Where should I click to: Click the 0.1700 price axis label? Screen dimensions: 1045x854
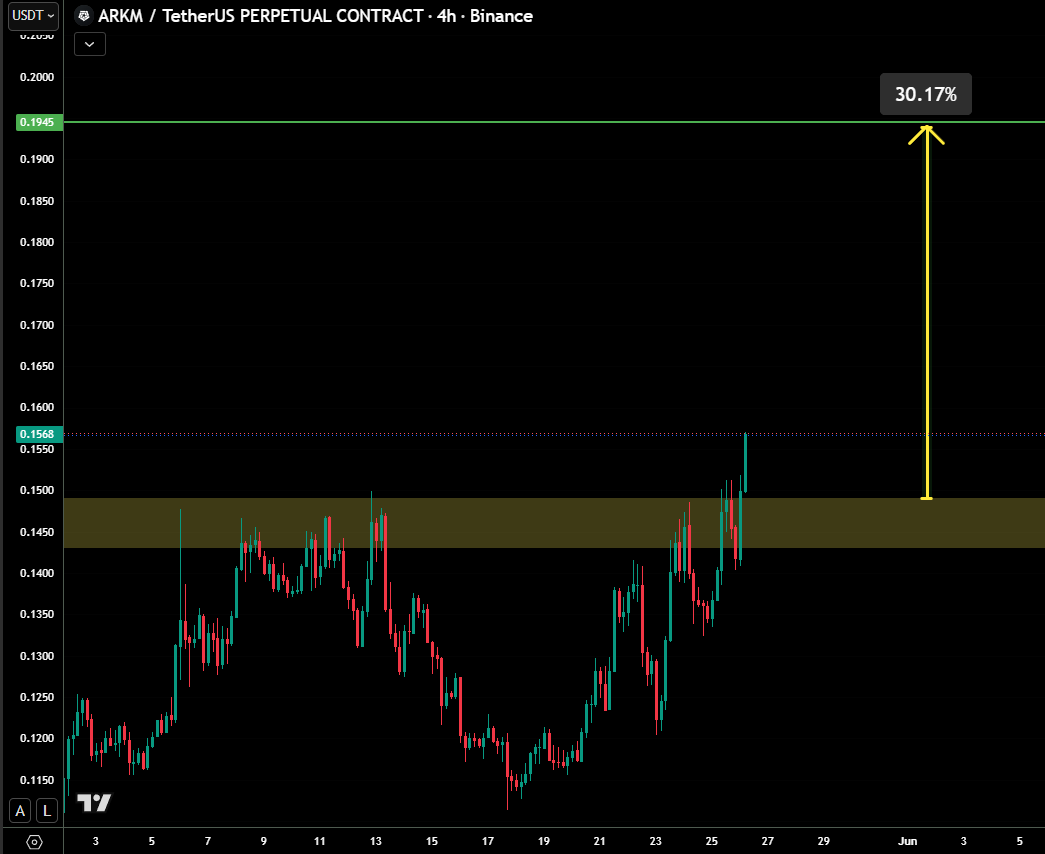[37, 325]
